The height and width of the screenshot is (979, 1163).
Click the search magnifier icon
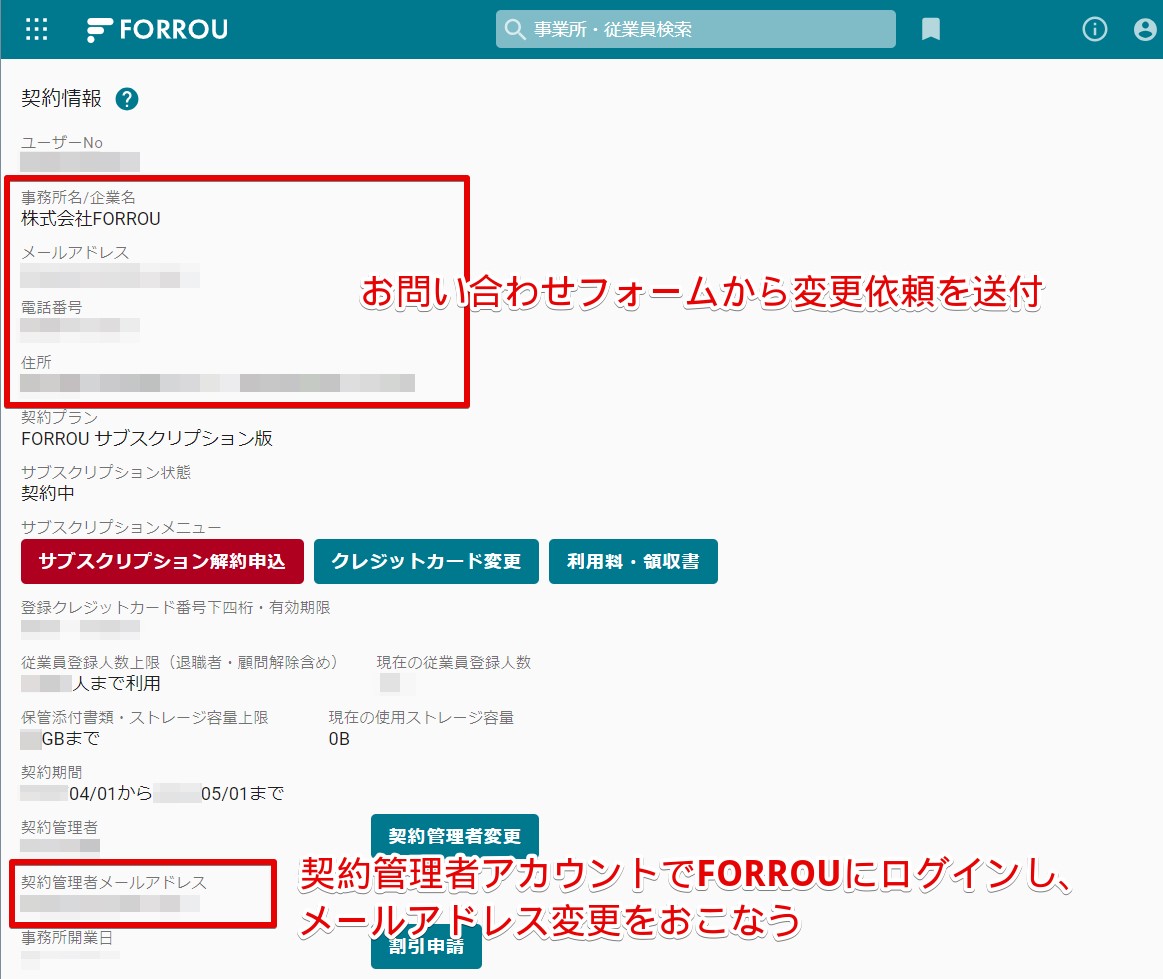(514, 30)
